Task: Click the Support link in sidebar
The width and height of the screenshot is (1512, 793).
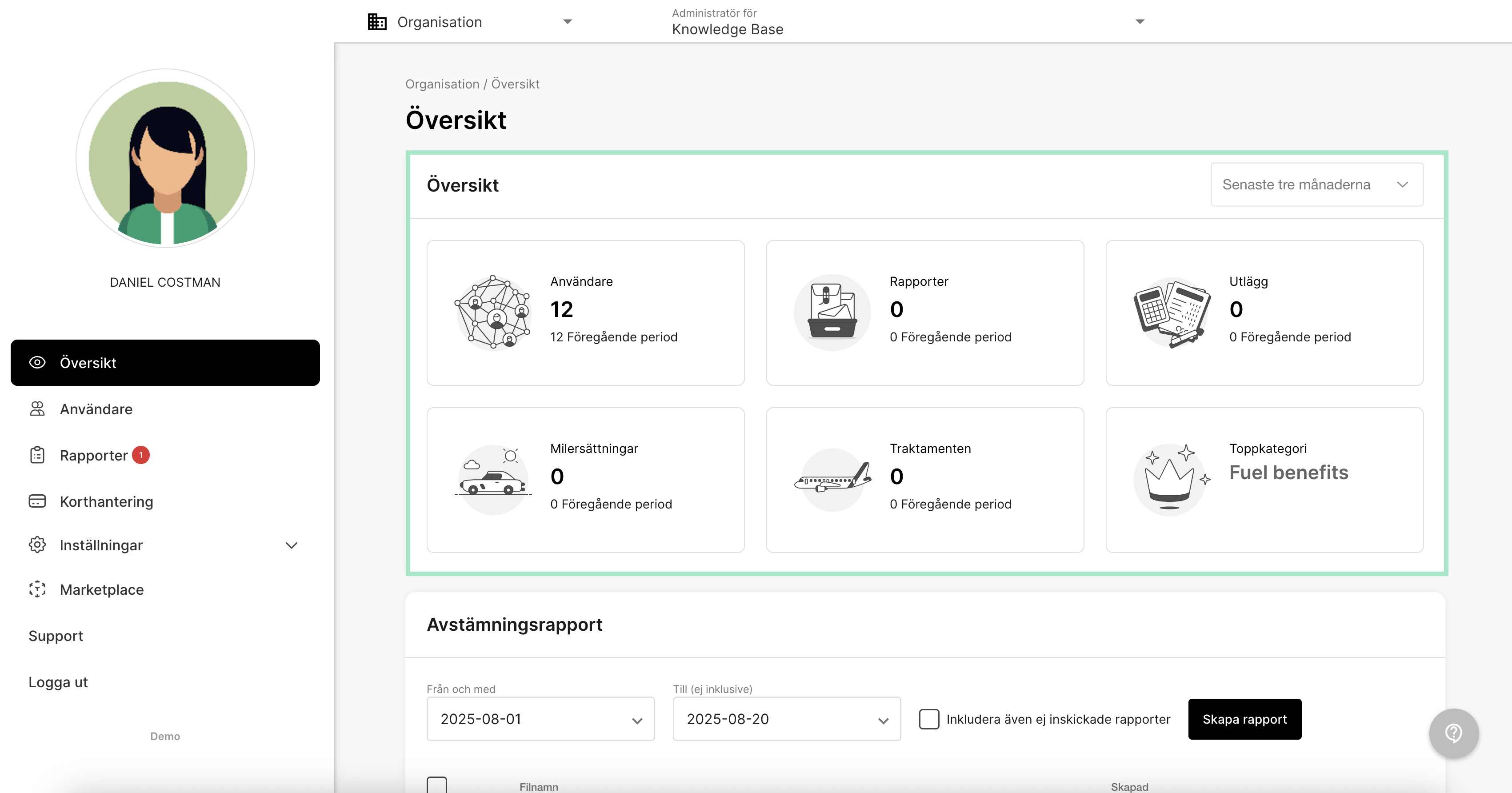Action: (x=56, y=636)
